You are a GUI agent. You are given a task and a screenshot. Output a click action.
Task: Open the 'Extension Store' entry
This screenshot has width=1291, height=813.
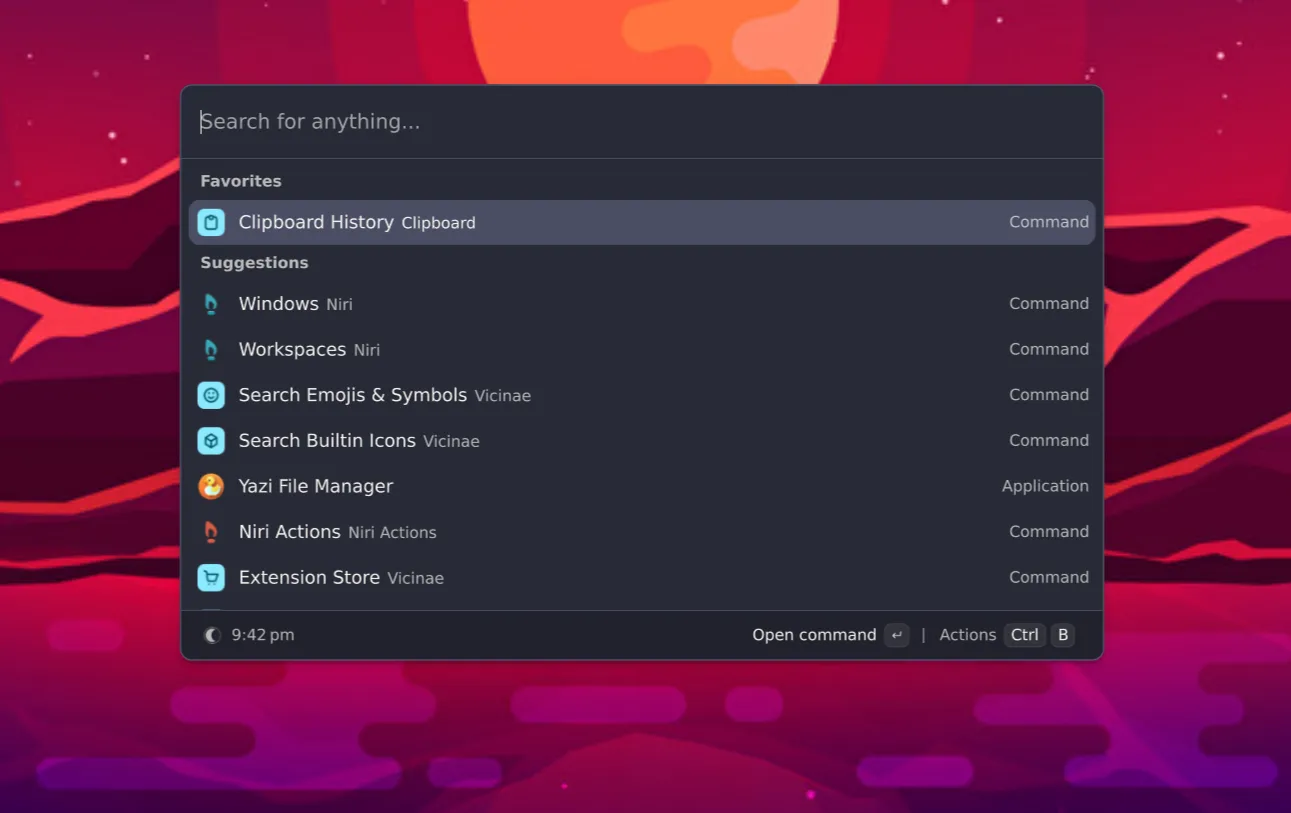pos(642,578)
